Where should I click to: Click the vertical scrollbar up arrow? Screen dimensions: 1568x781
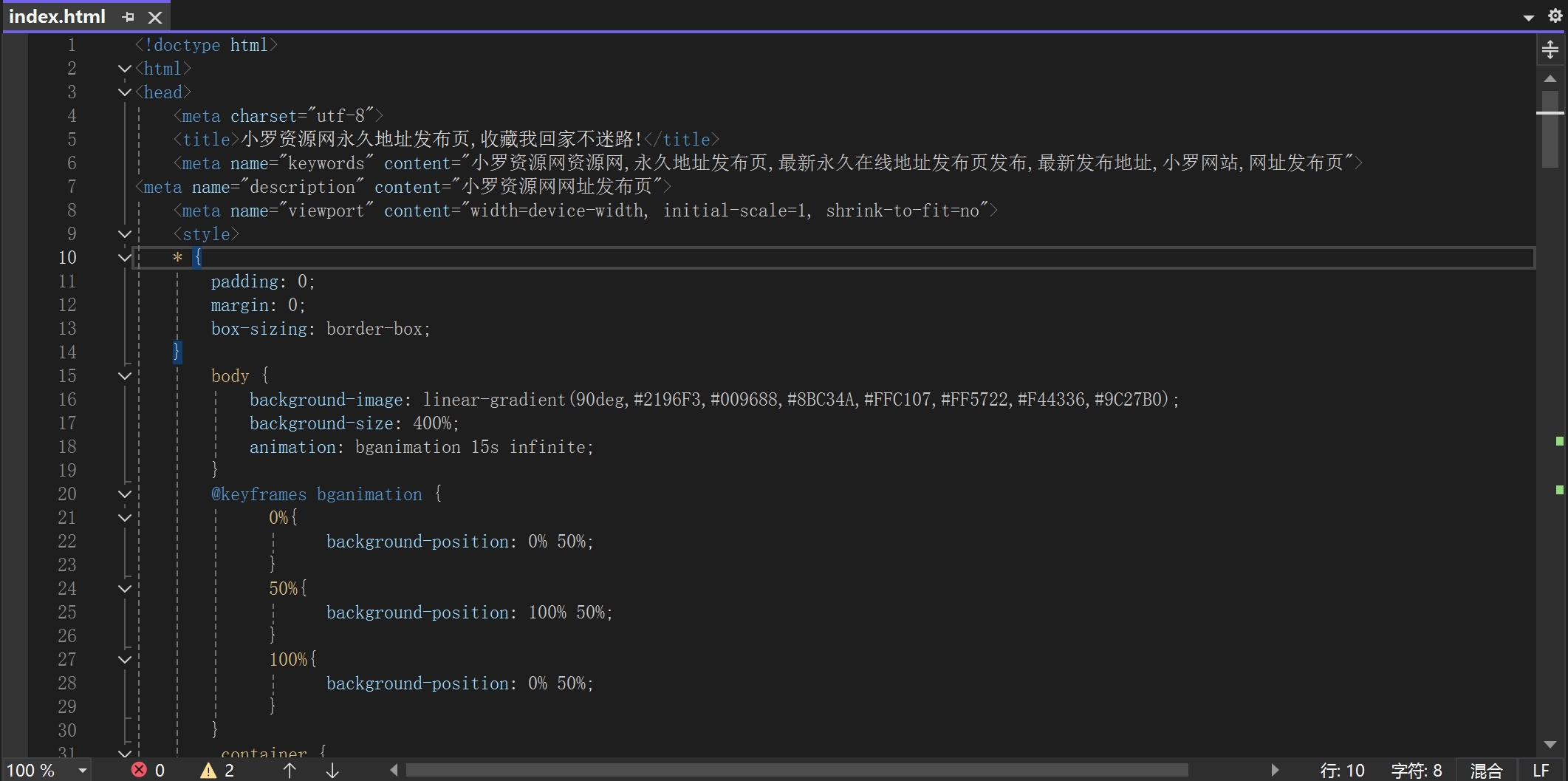pyautogui.click(x=1550, y=78)
